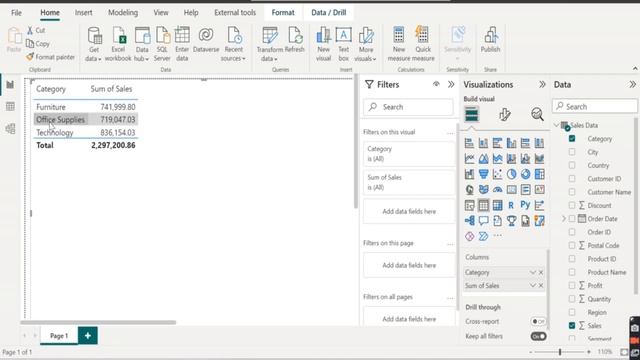Remove Sum of Sales from Columns
Viewport: 640px width, 360px height.
(541, 286)
